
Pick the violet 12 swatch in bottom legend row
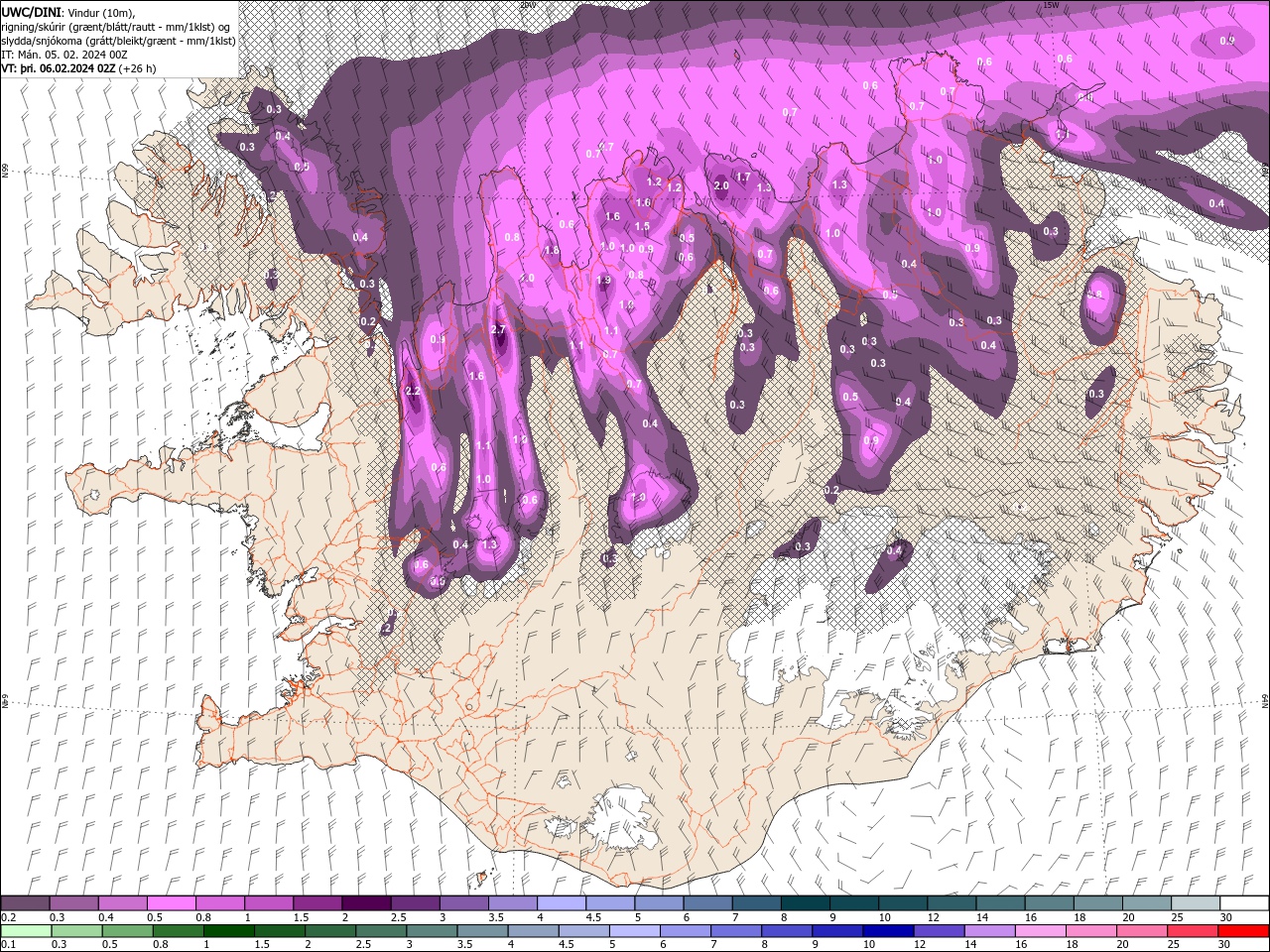938,931
